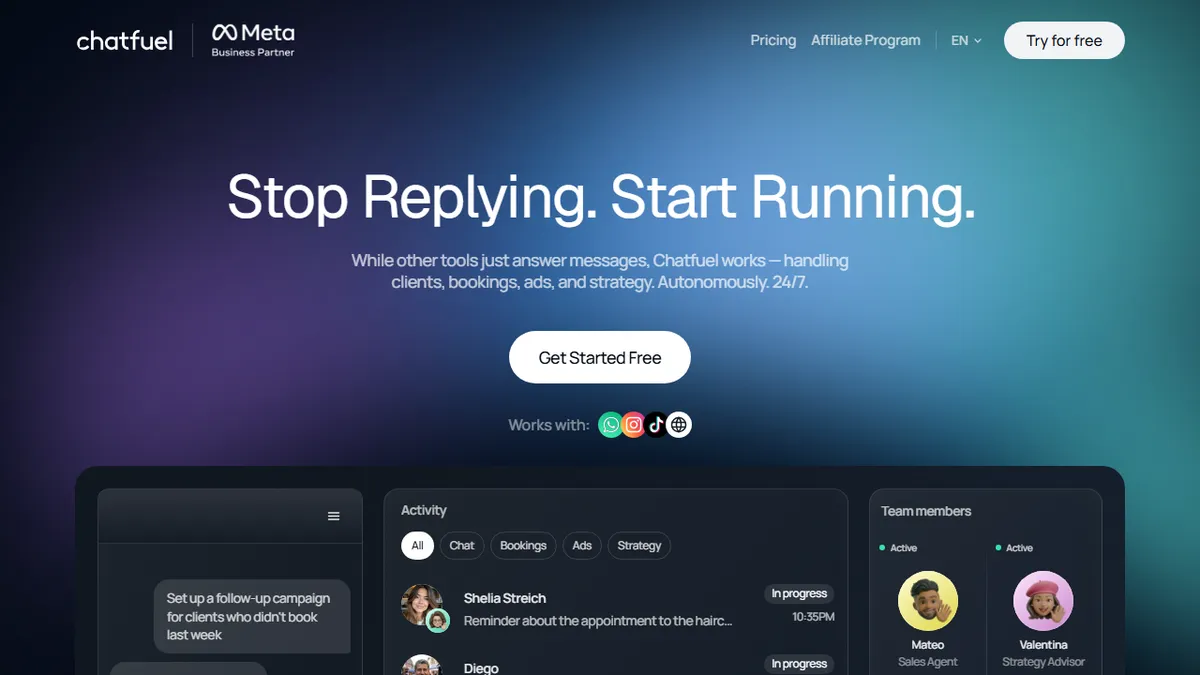The height and width of the screenshot is (675, 1200).
Task: Click Valentina's Active status label
Action: [1019, 548]
